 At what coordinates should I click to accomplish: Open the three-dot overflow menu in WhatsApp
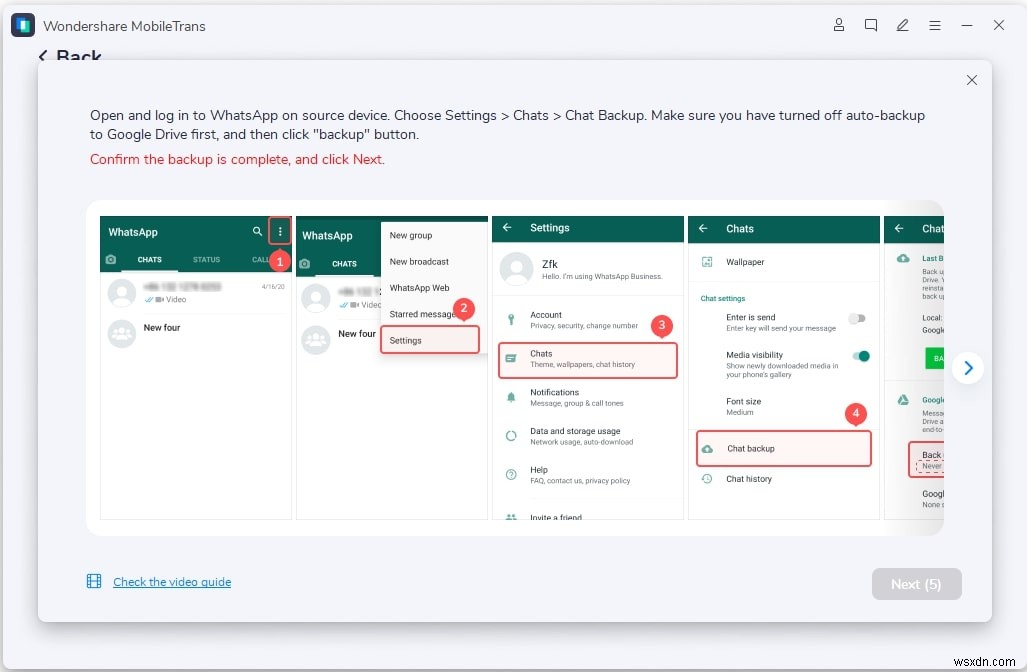pos(279,231)
